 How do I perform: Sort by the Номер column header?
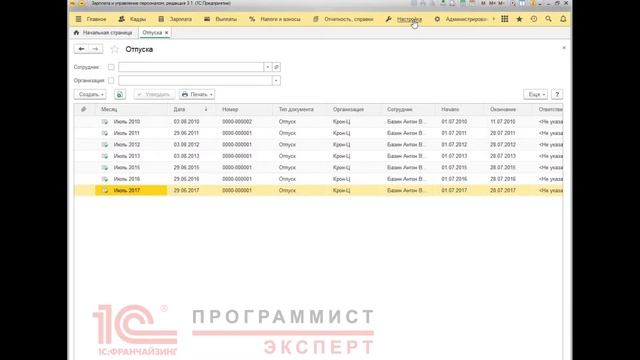tap(244, 109)
